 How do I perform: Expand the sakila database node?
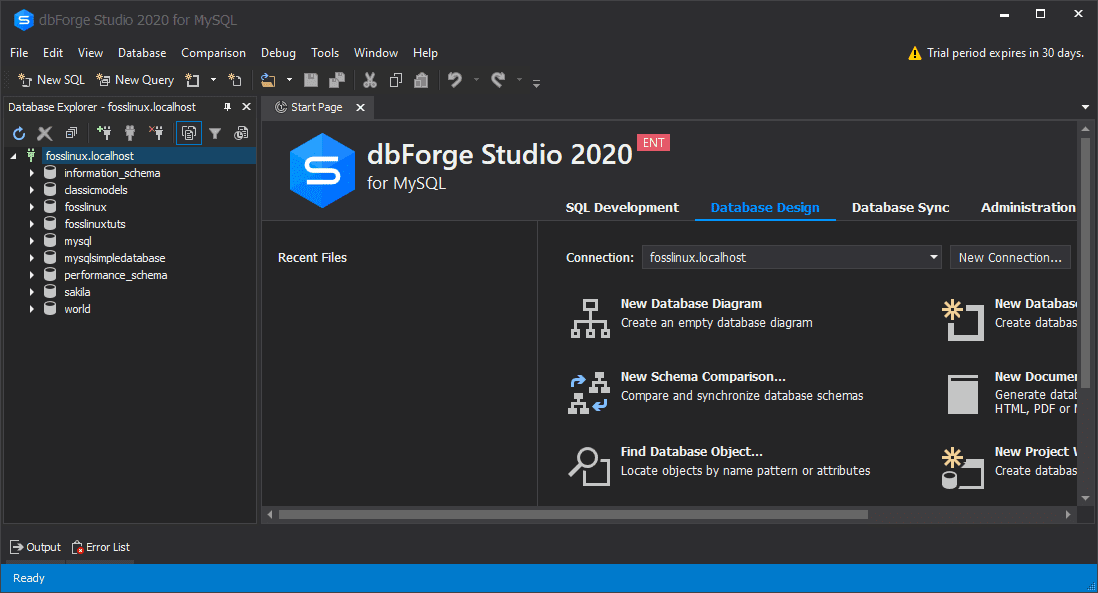[31, 291]
